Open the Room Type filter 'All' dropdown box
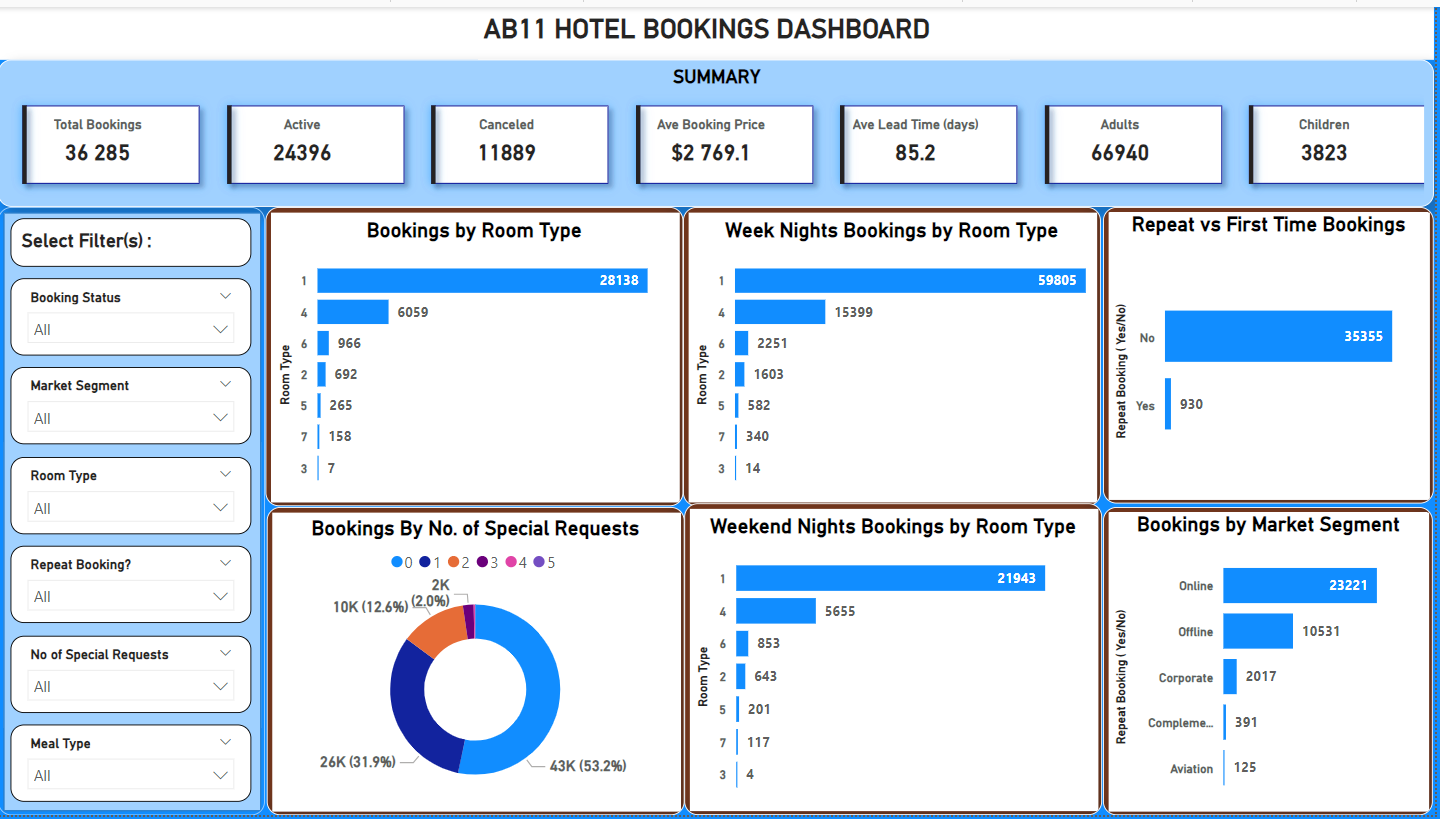This screenshot has width=1440, height=819. pyautogui.click(x=131, y=508)
